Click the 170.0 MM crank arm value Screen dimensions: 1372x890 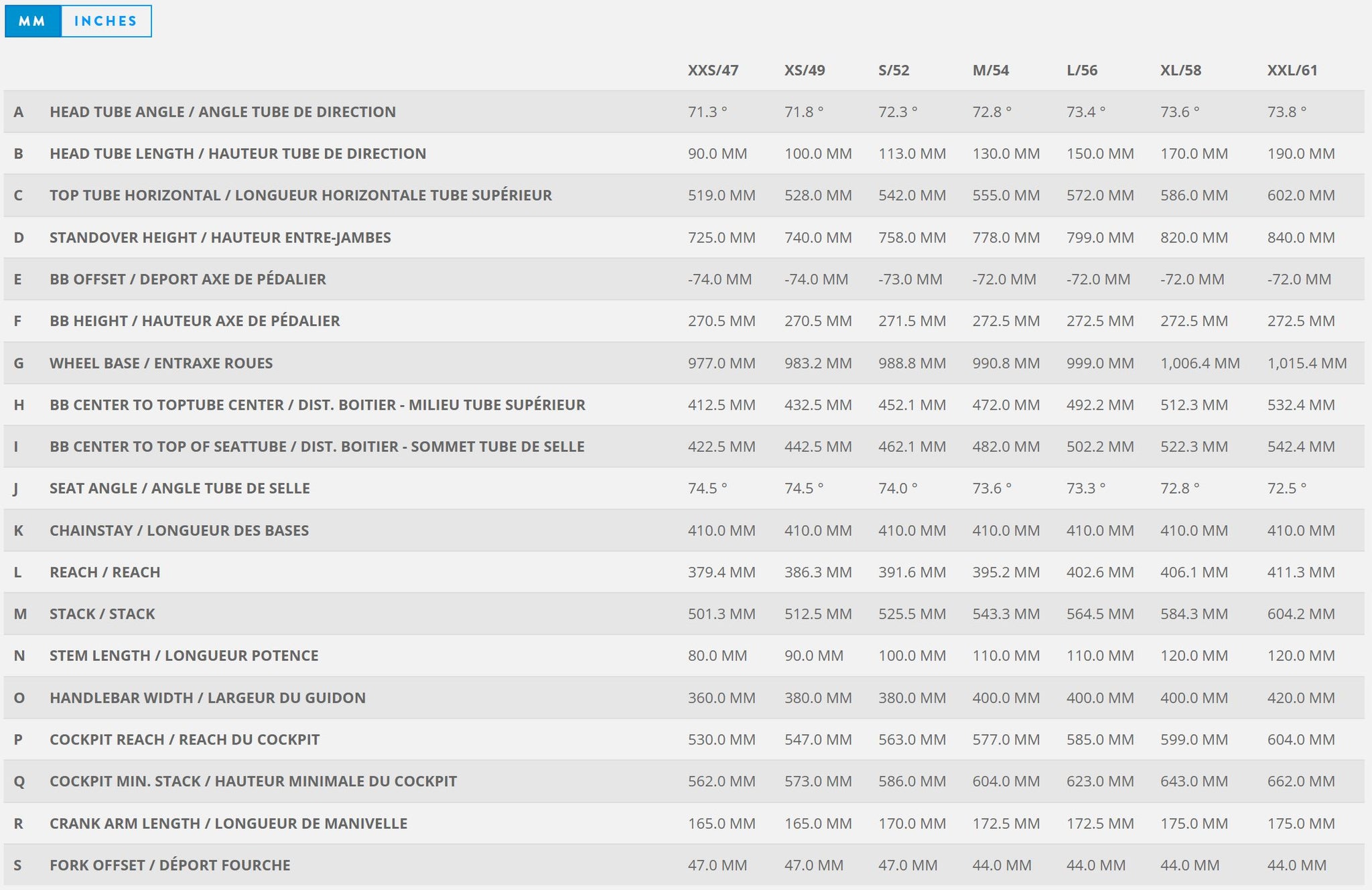click(912, 823)
